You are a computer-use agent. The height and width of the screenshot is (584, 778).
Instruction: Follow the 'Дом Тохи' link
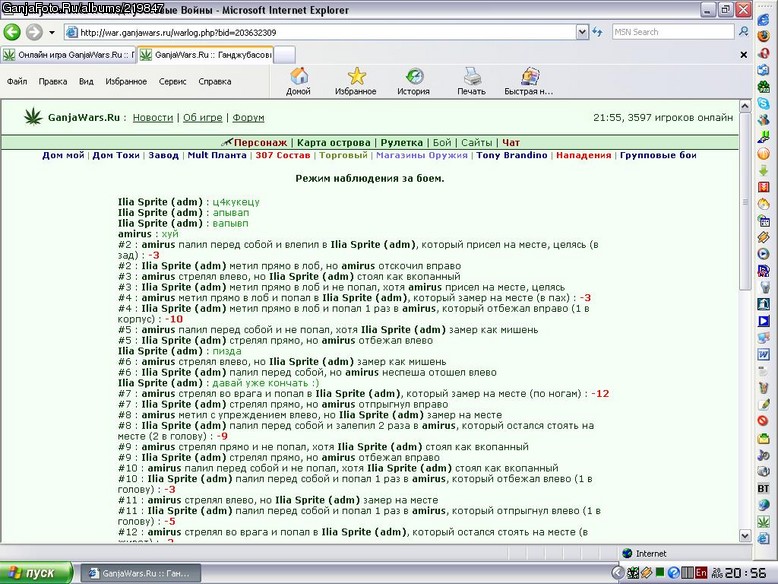click(116, 155)
